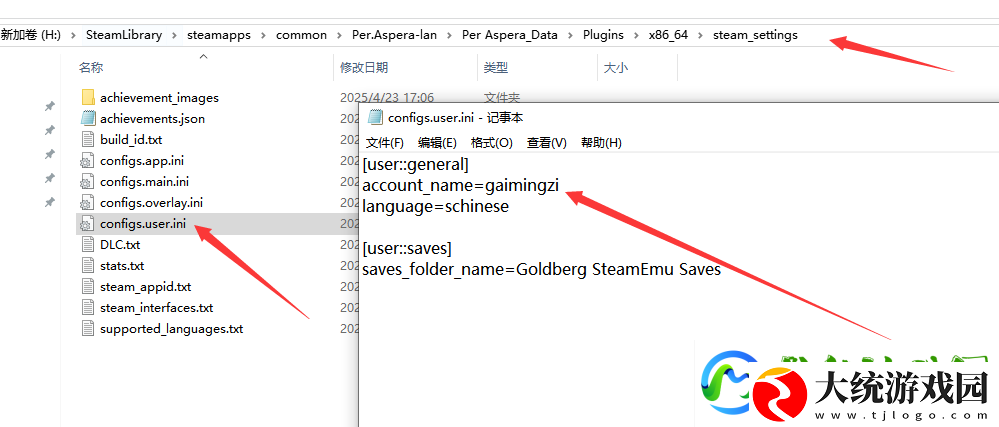The width and height of the screenshot is (999, 427).
Task: Click the [user::saves] line in Notepad
Action: 407,249
